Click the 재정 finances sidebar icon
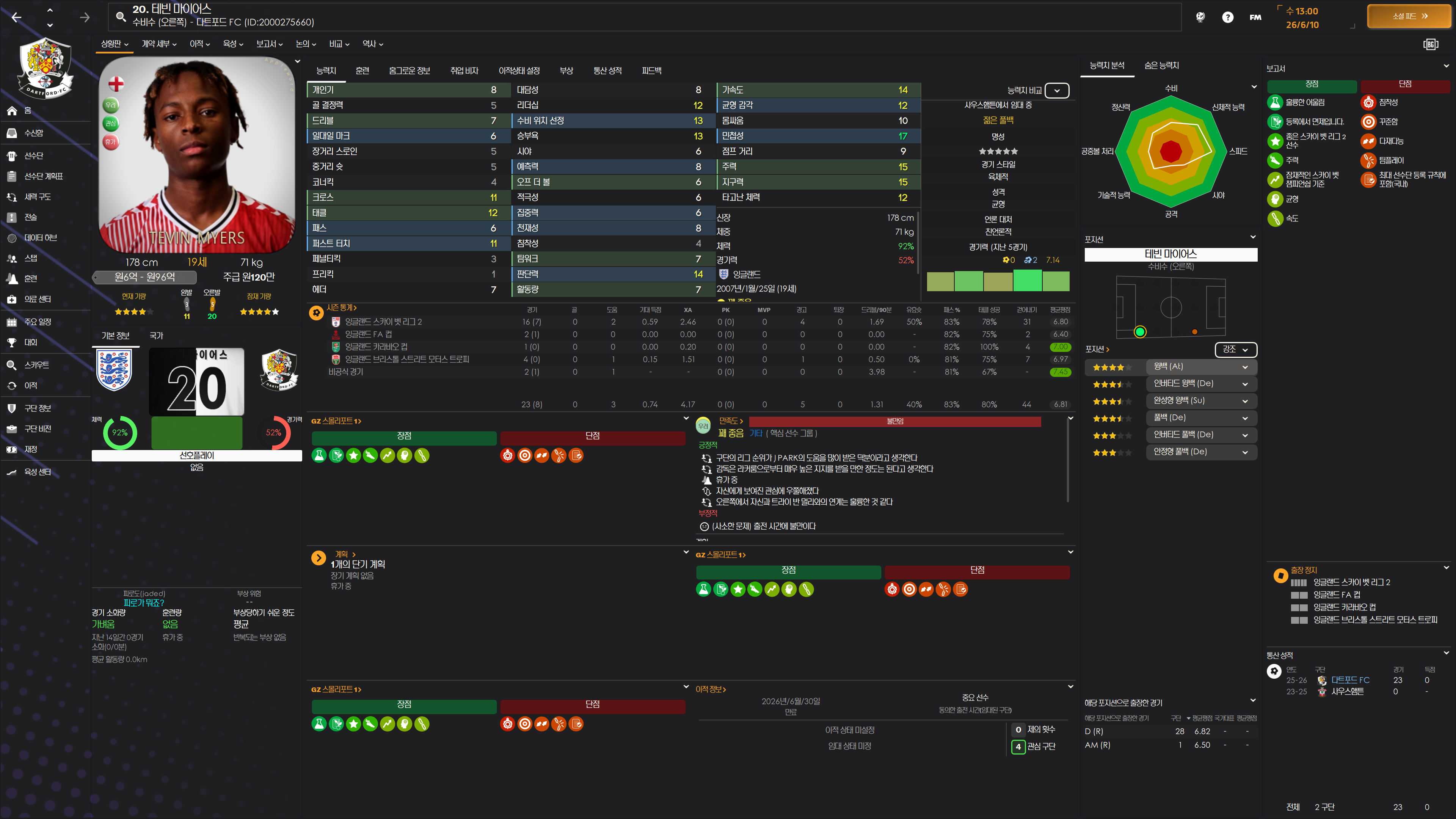The height and width of the screenshot is (819, 1456). [x=12, y=449]
